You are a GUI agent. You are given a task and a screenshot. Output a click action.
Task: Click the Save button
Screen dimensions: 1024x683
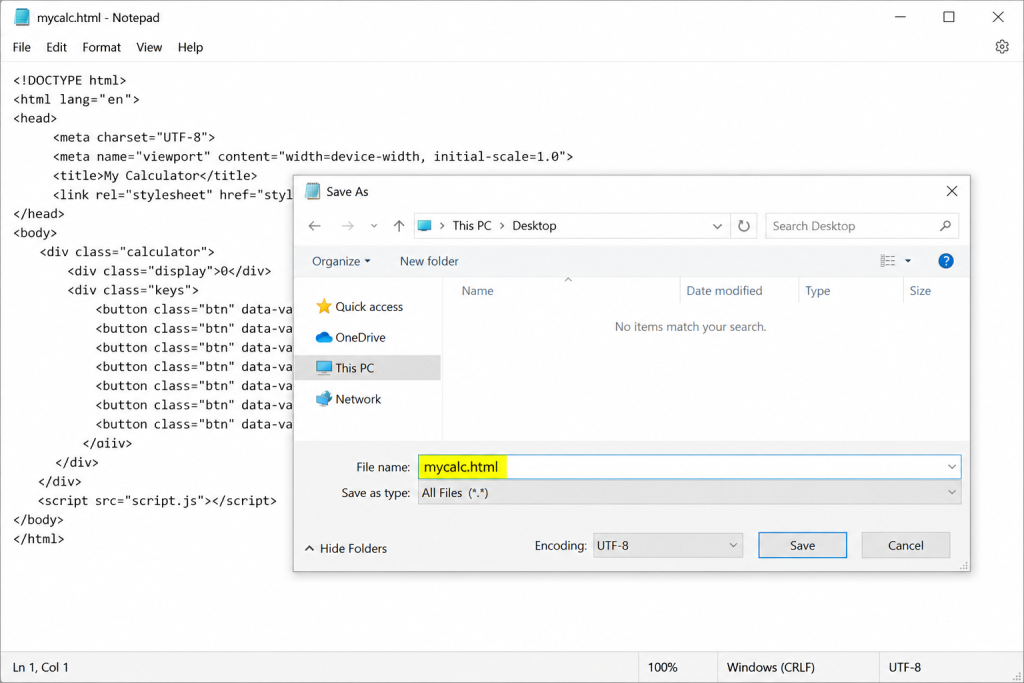(x=802, y=545)
